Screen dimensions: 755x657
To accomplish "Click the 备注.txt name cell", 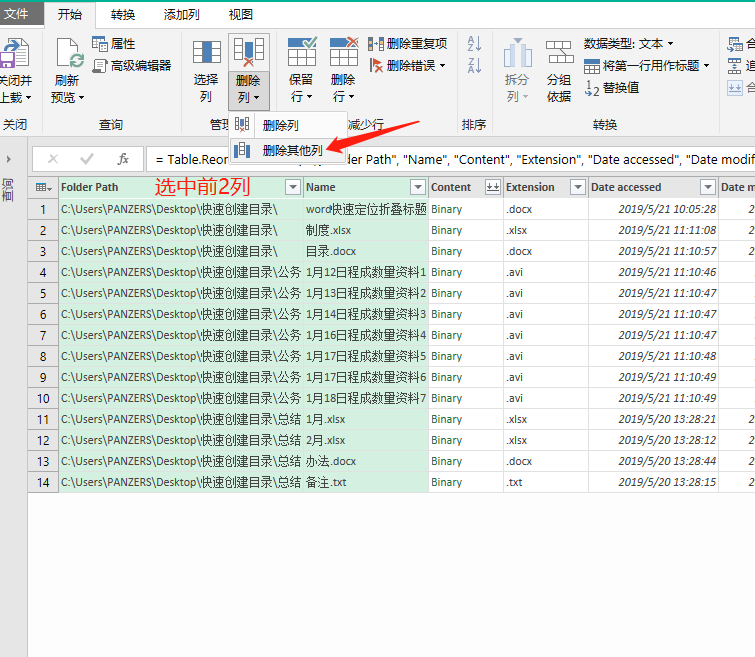I will tap(366, 482).
